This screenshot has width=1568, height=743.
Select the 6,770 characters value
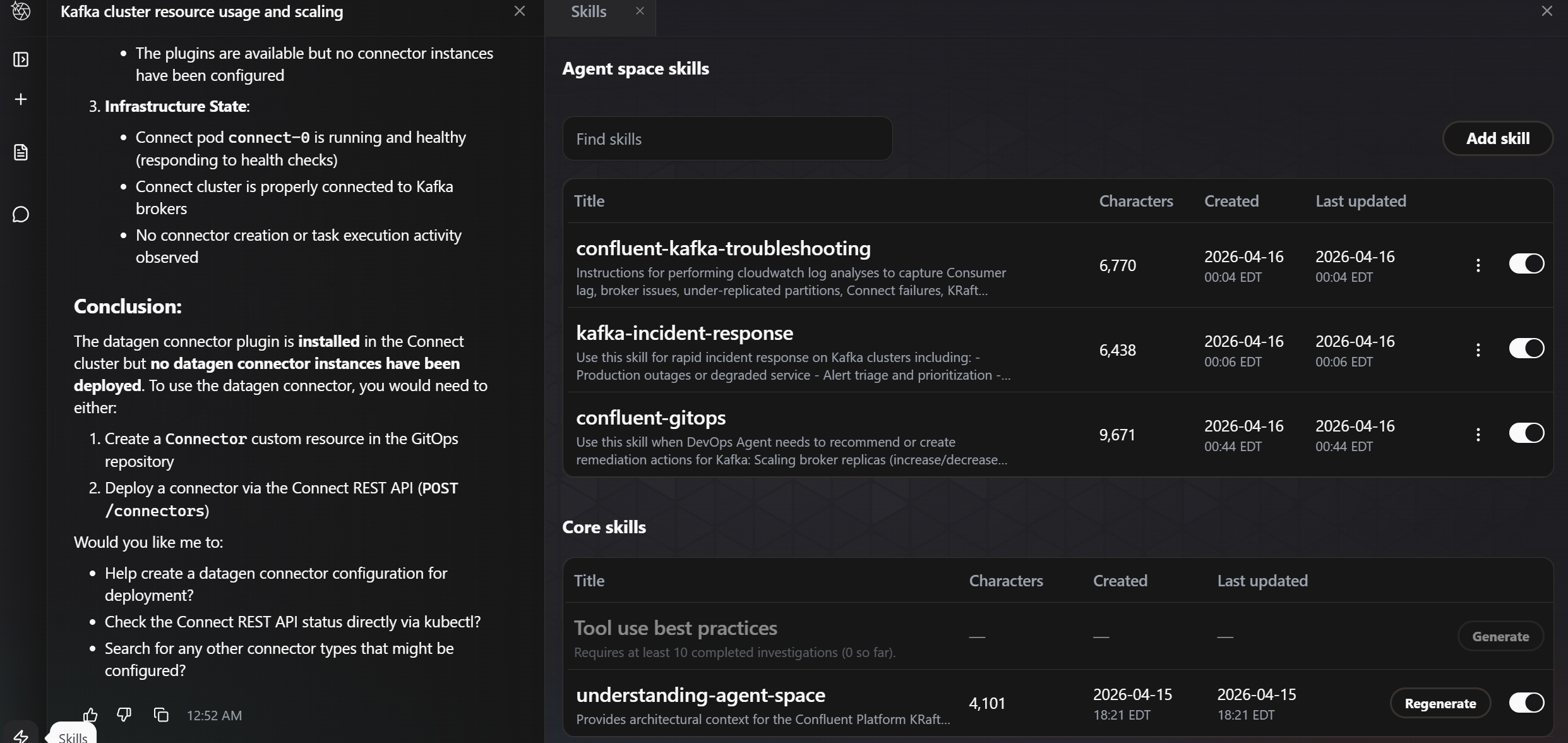pyautogui.click(x=1117, y=265)
